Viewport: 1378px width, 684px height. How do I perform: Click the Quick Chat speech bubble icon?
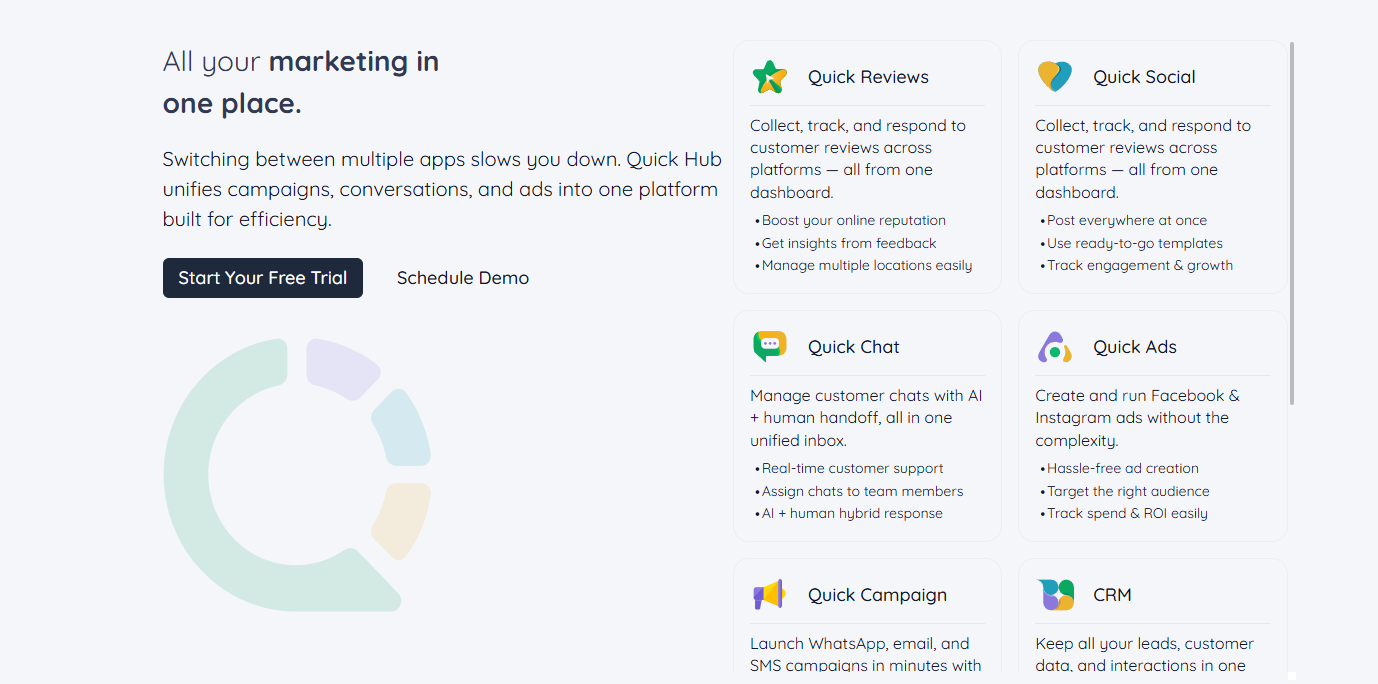pos(769,346)
